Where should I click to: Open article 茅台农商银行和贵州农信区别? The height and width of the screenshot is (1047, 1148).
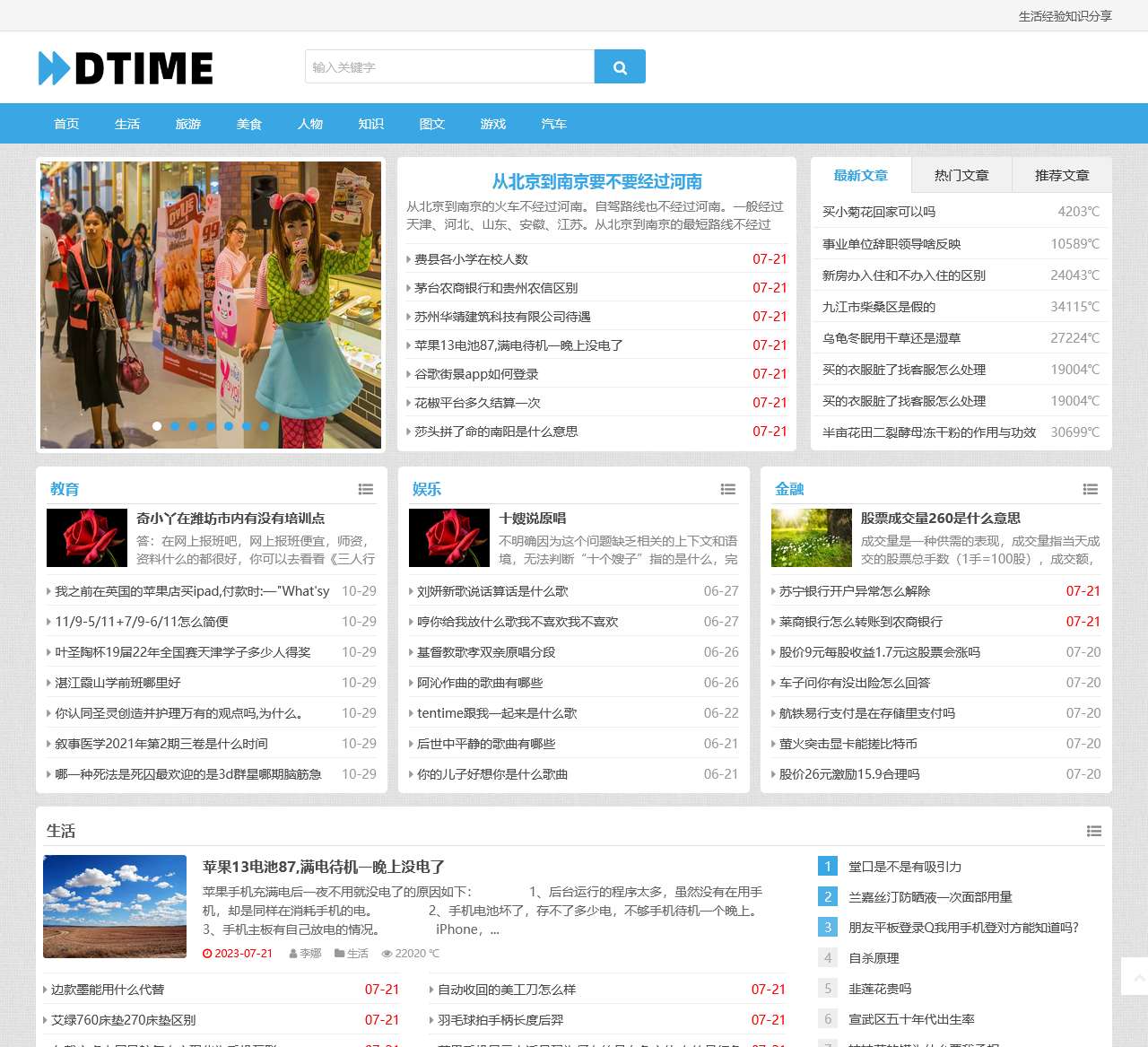pos(496,288)
